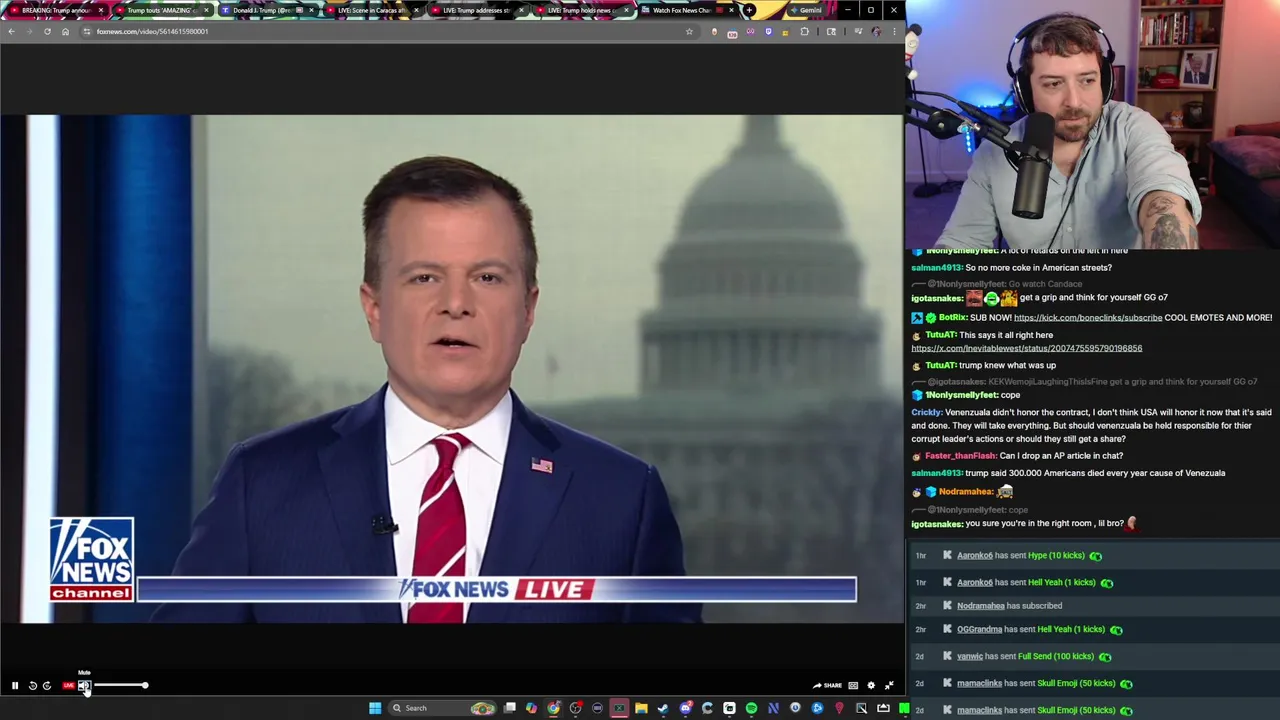Image resolution: width=1280 pixels, height=720 pixels.
Task: Adjust the video volume slider
Action: pos(120,686)
